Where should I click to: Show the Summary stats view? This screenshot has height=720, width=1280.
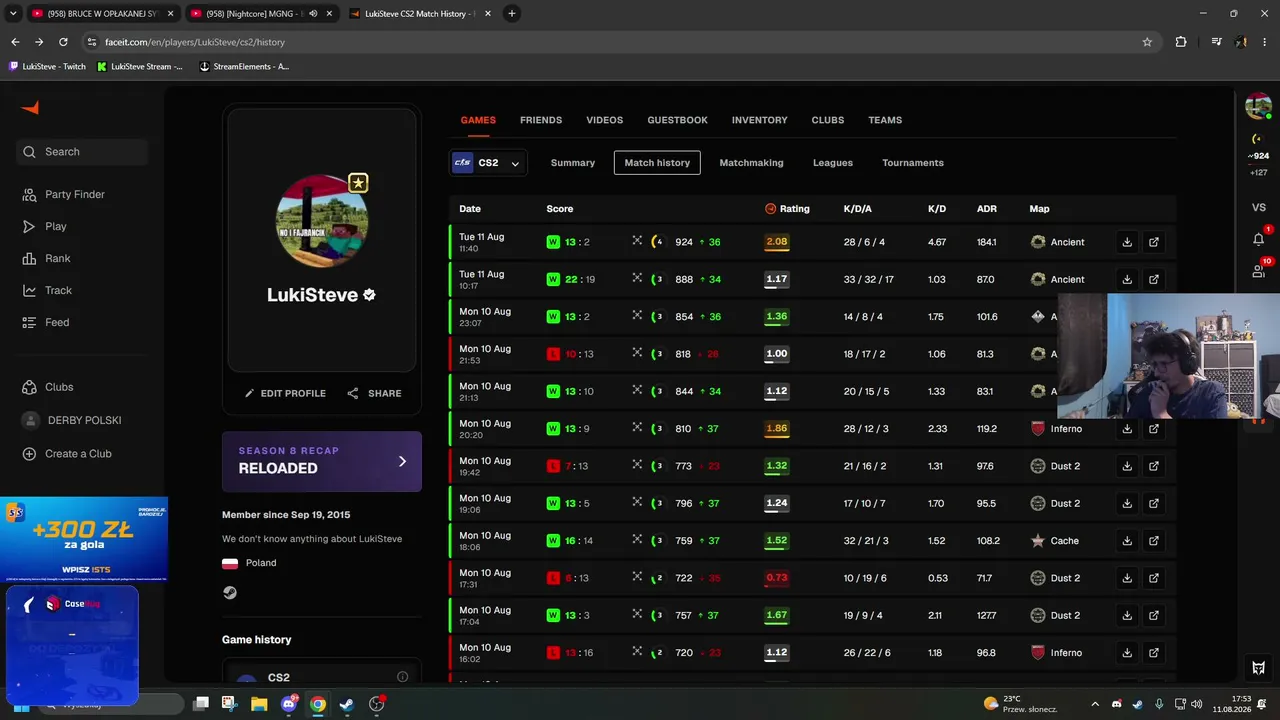point(573,163)
